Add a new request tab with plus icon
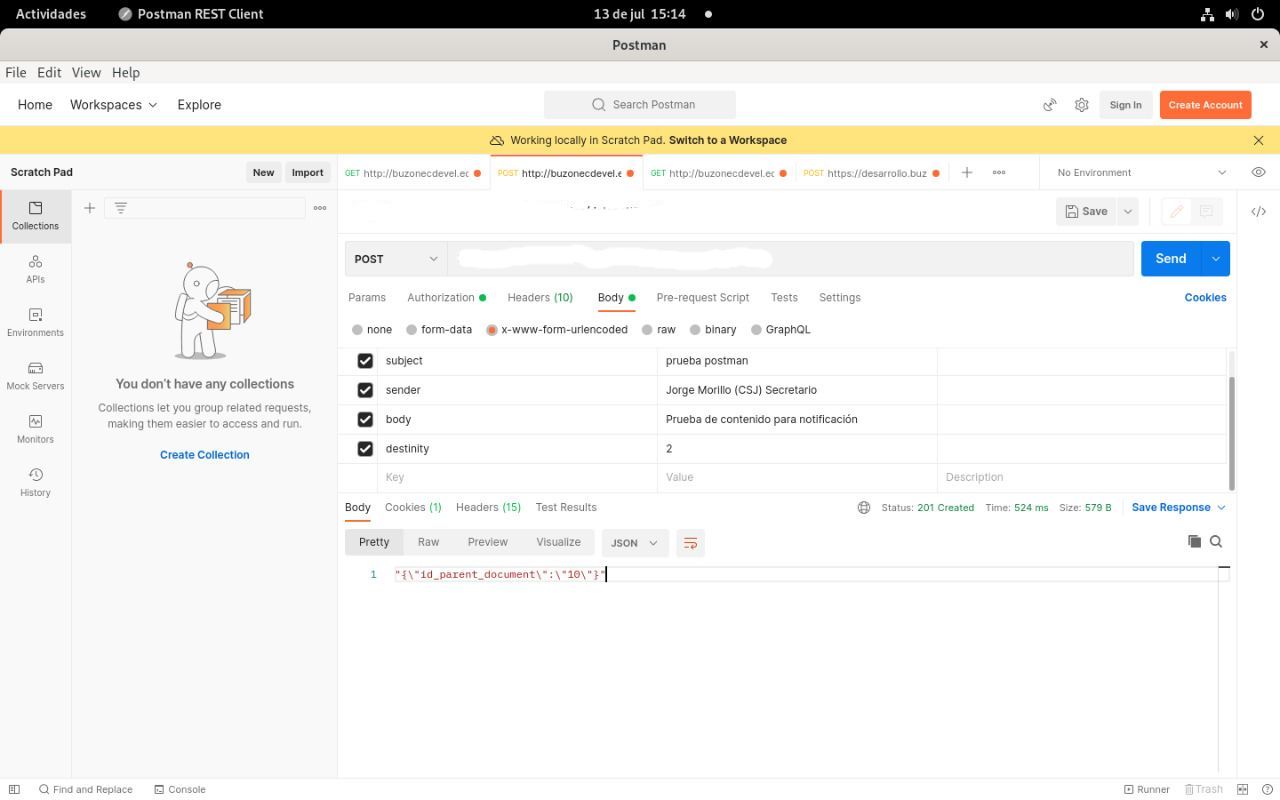The width and height of the screenshot is (1280, 800). [x=966, y=173]
